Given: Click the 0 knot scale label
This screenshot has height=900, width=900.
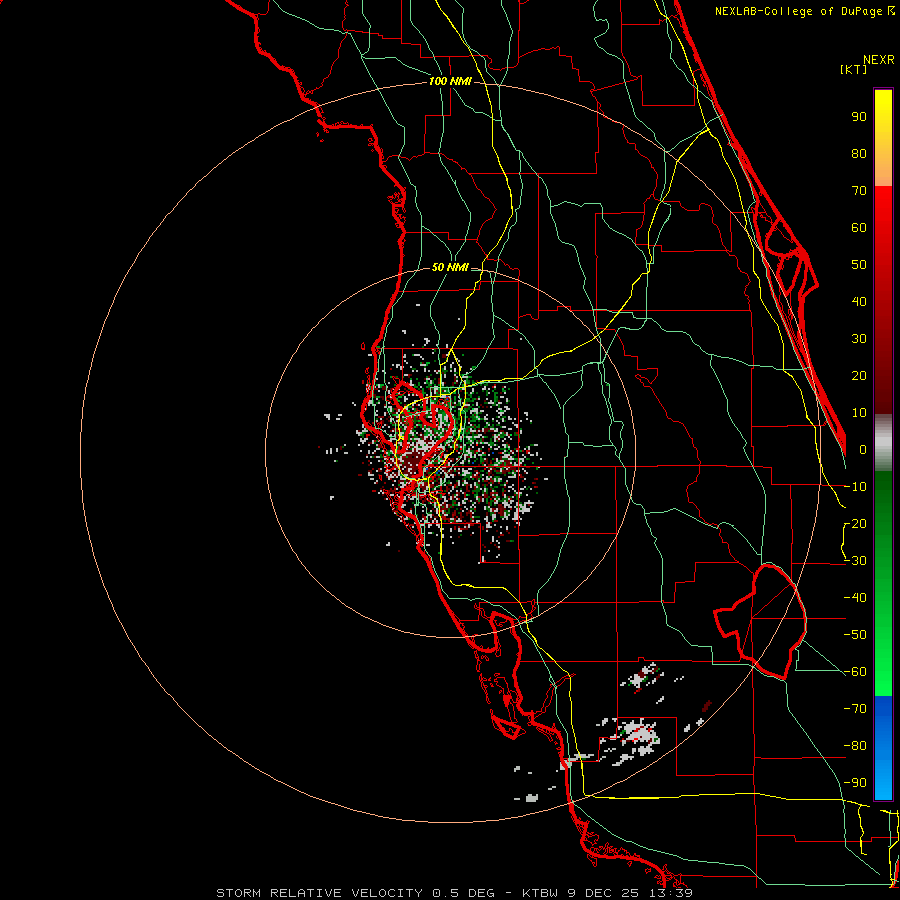Looking at the screenshot, I should (863, 449).
